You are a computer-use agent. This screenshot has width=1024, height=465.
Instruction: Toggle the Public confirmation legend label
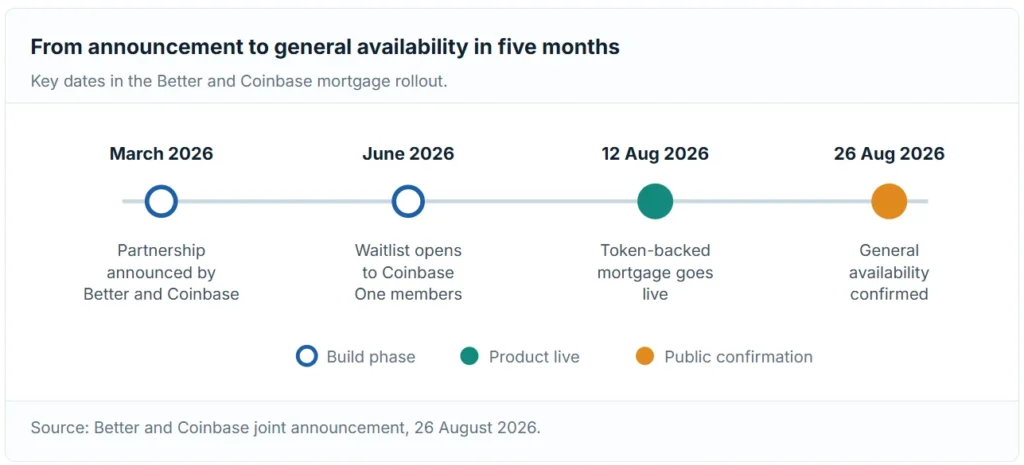point(739,357)
